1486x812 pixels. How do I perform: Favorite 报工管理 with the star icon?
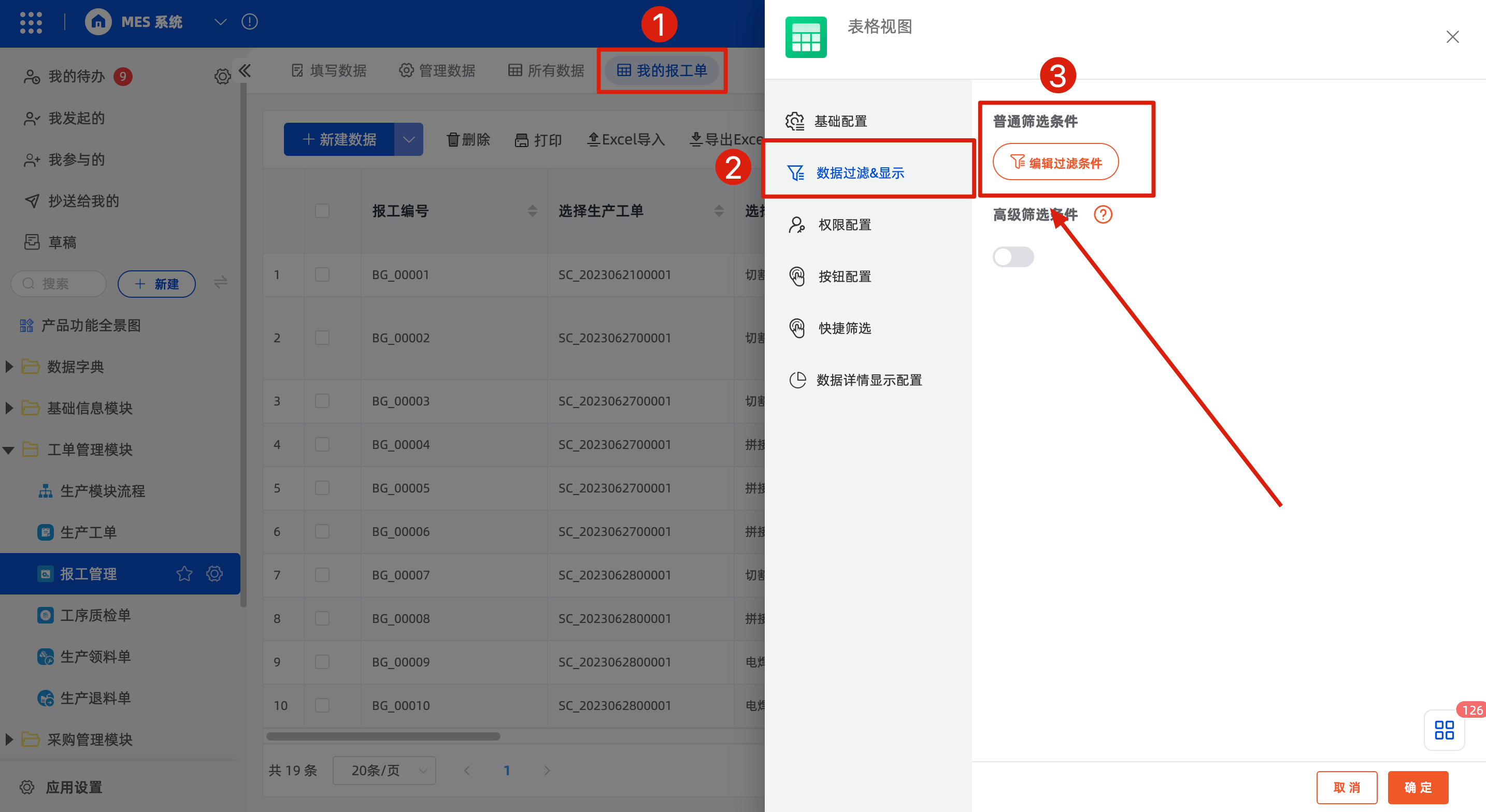click(x=184, y=573)
